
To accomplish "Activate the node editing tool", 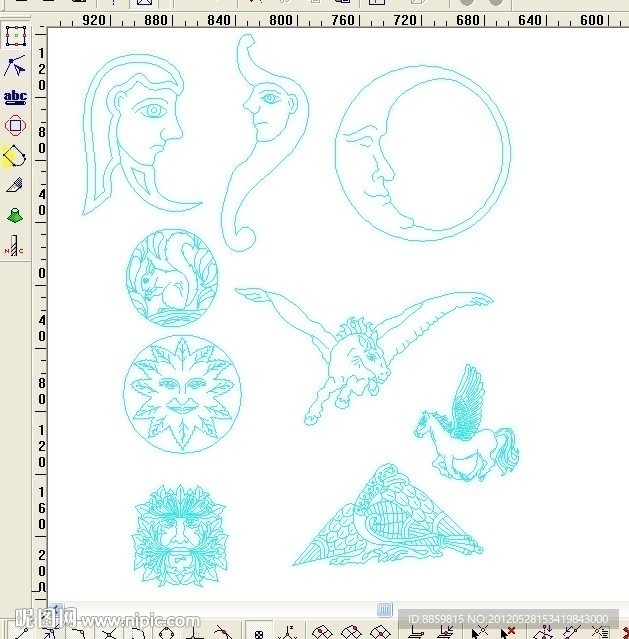I will [15, 67].
